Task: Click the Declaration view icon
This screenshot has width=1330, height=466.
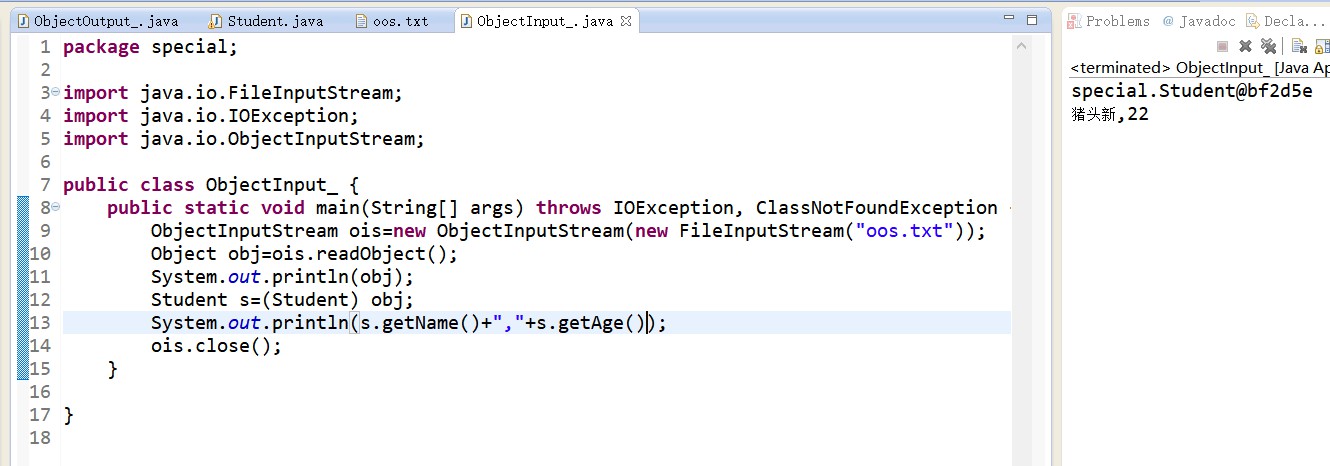Action: click(1254, 21)
